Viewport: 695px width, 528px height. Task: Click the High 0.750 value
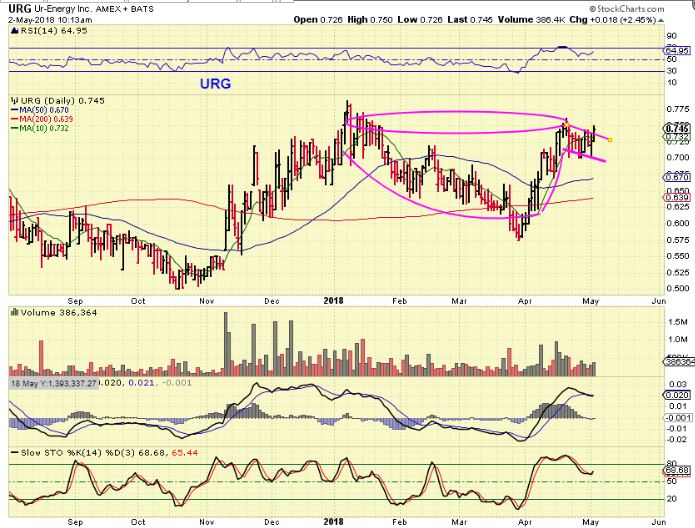(370, 20)
